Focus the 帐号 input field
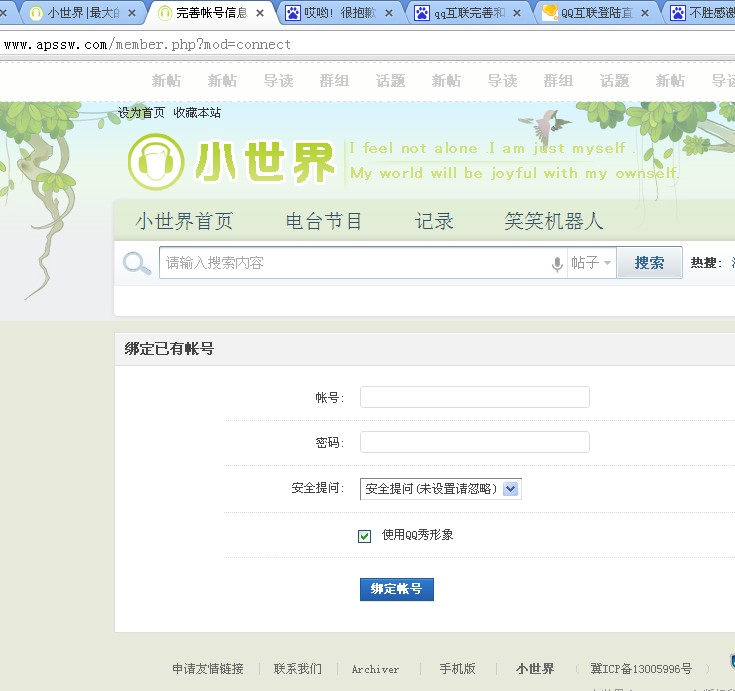Viewport: 735px width, 691px height. (474, 397)
